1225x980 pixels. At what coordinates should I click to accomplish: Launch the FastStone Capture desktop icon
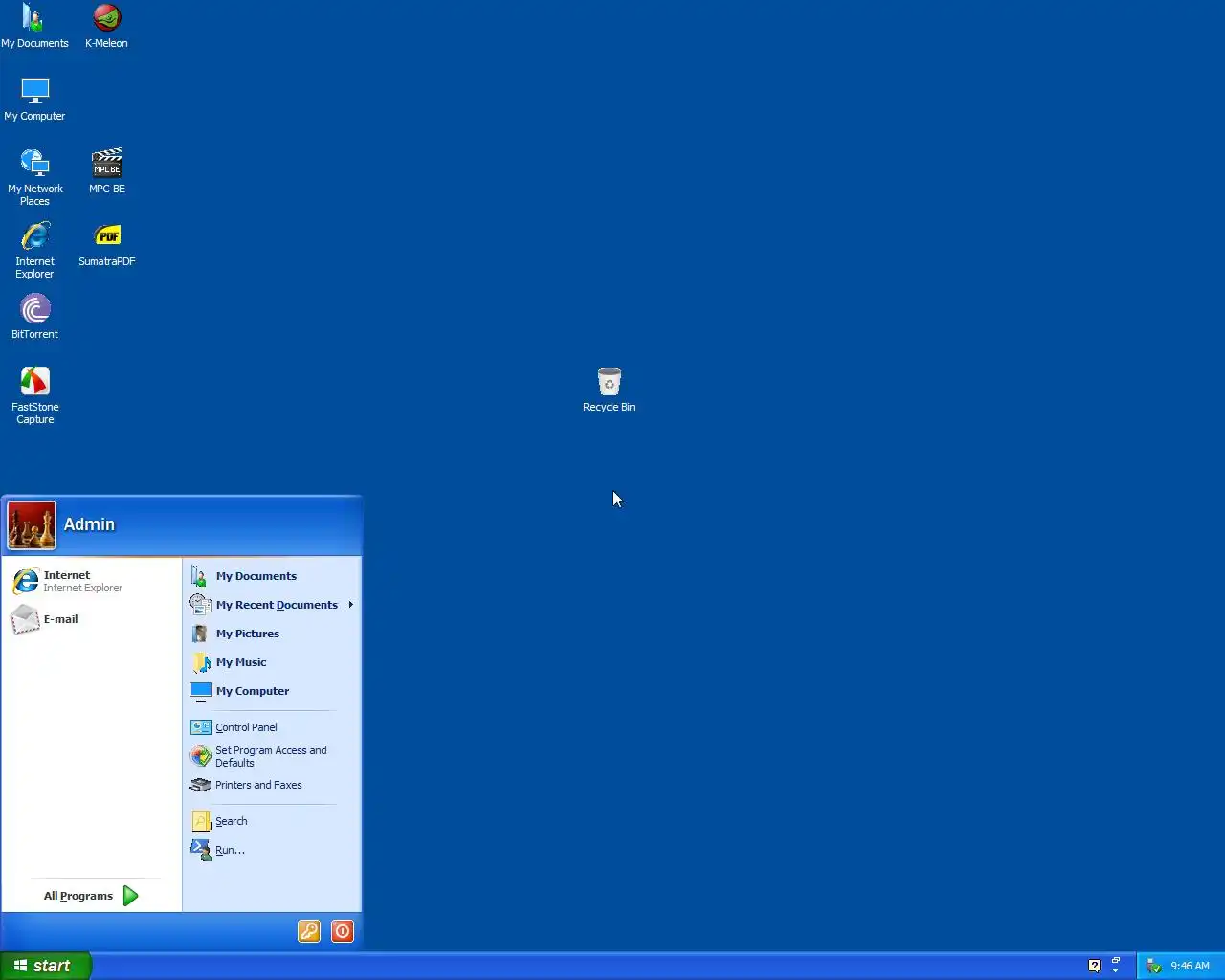point(34,395)
